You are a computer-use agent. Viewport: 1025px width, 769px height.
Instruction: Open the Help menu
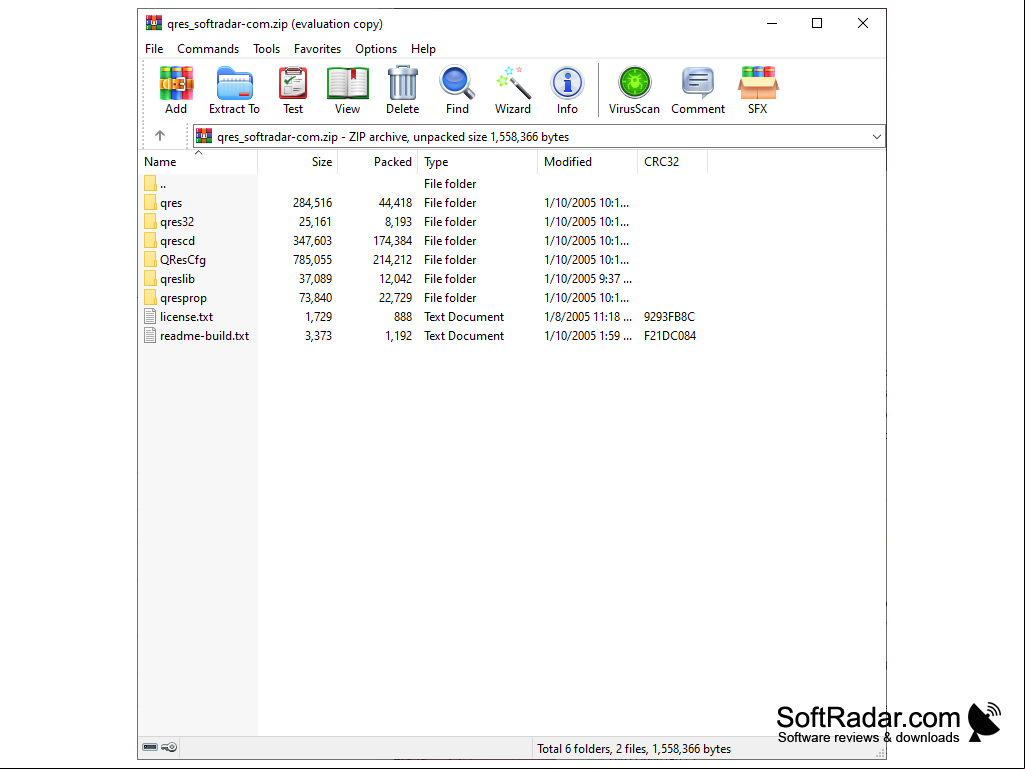pyautogui.click(x=423, y=49)
